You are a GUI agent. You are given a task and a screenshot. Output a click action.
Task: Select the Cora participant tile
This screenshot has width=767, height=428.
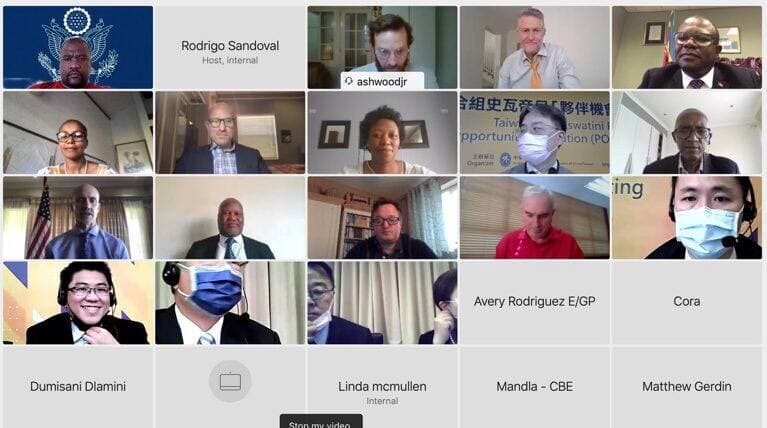point(687,302)
